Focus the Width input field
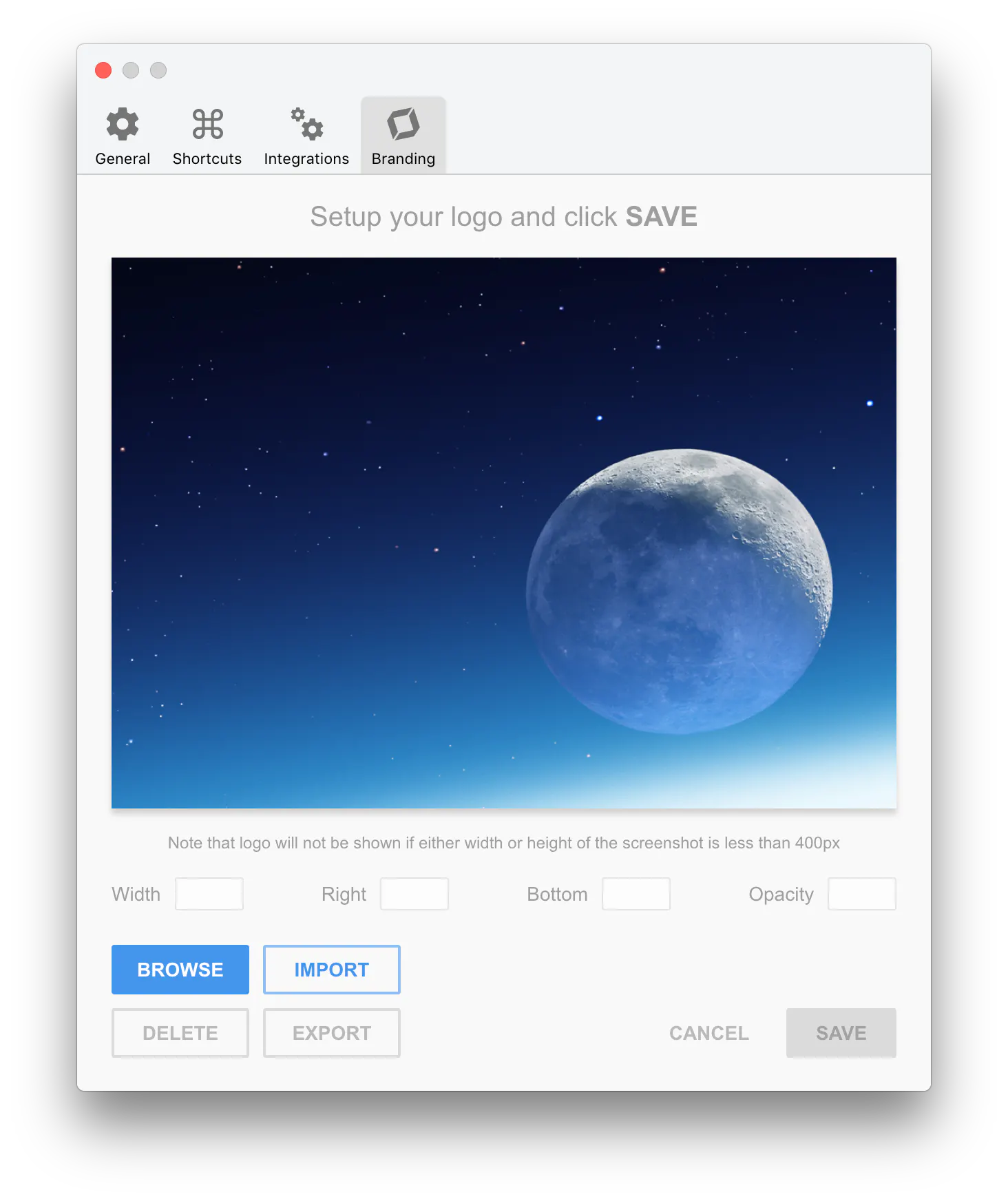The width and height of the screenshot is (1008, 1201). 209,894
